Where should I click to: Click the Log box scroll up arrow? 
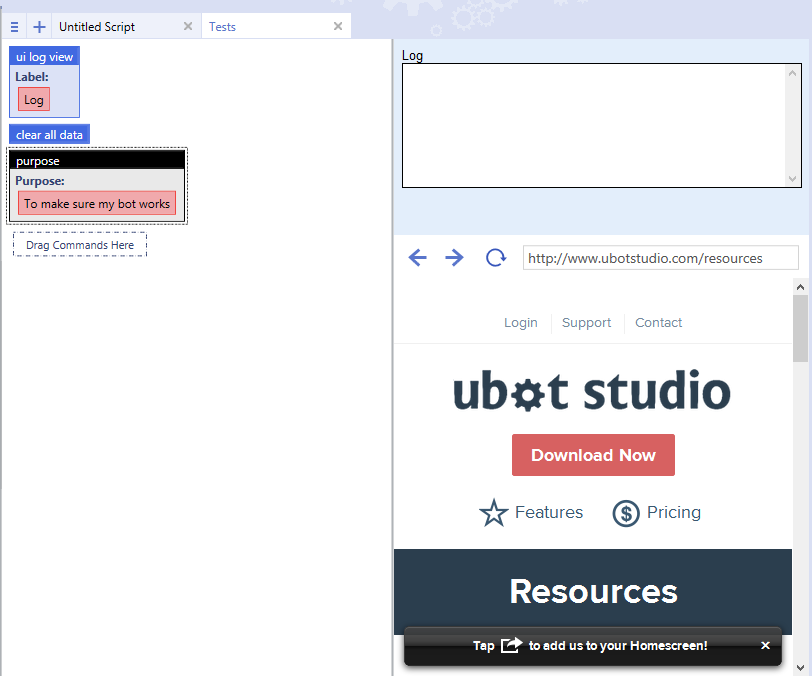click(792, 74)
